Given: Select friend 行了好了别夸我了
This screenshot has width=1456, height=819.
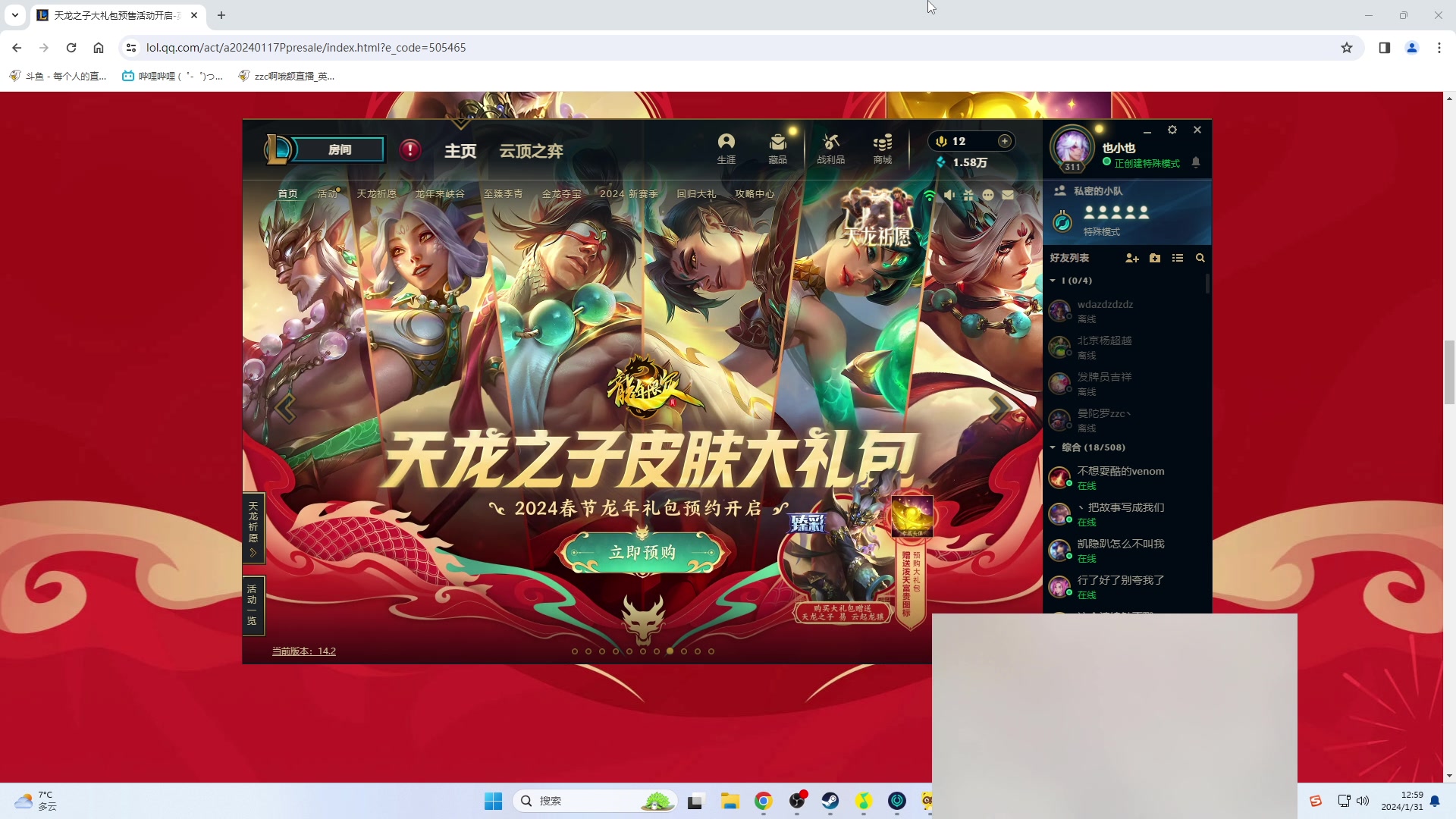Looking at the screenshot, I should tap(1126, 587).
